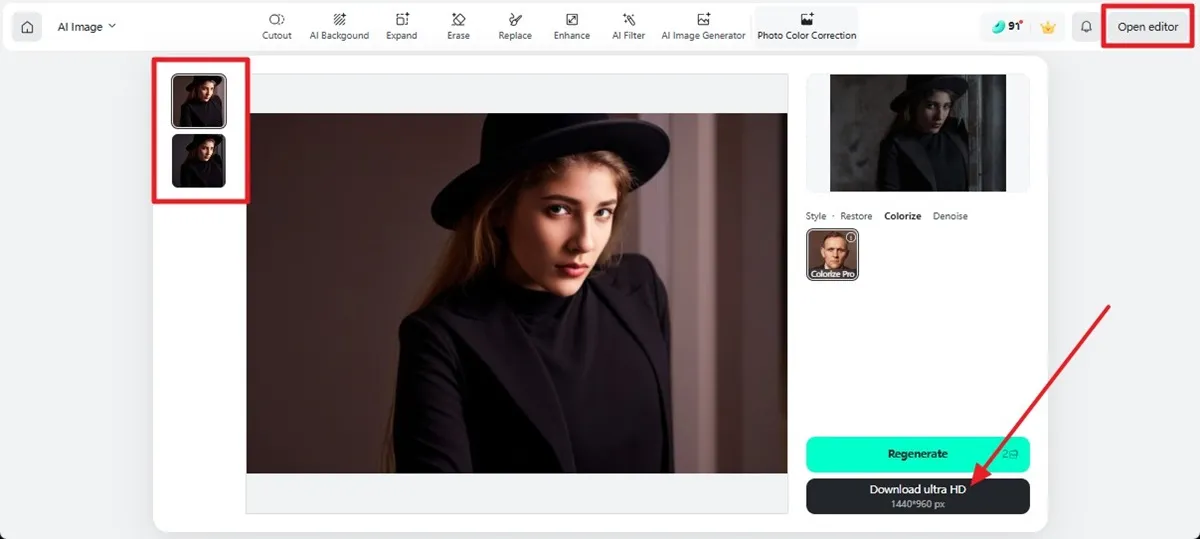
Task: Switch to the Restore tab
Action: coord(855,216)
